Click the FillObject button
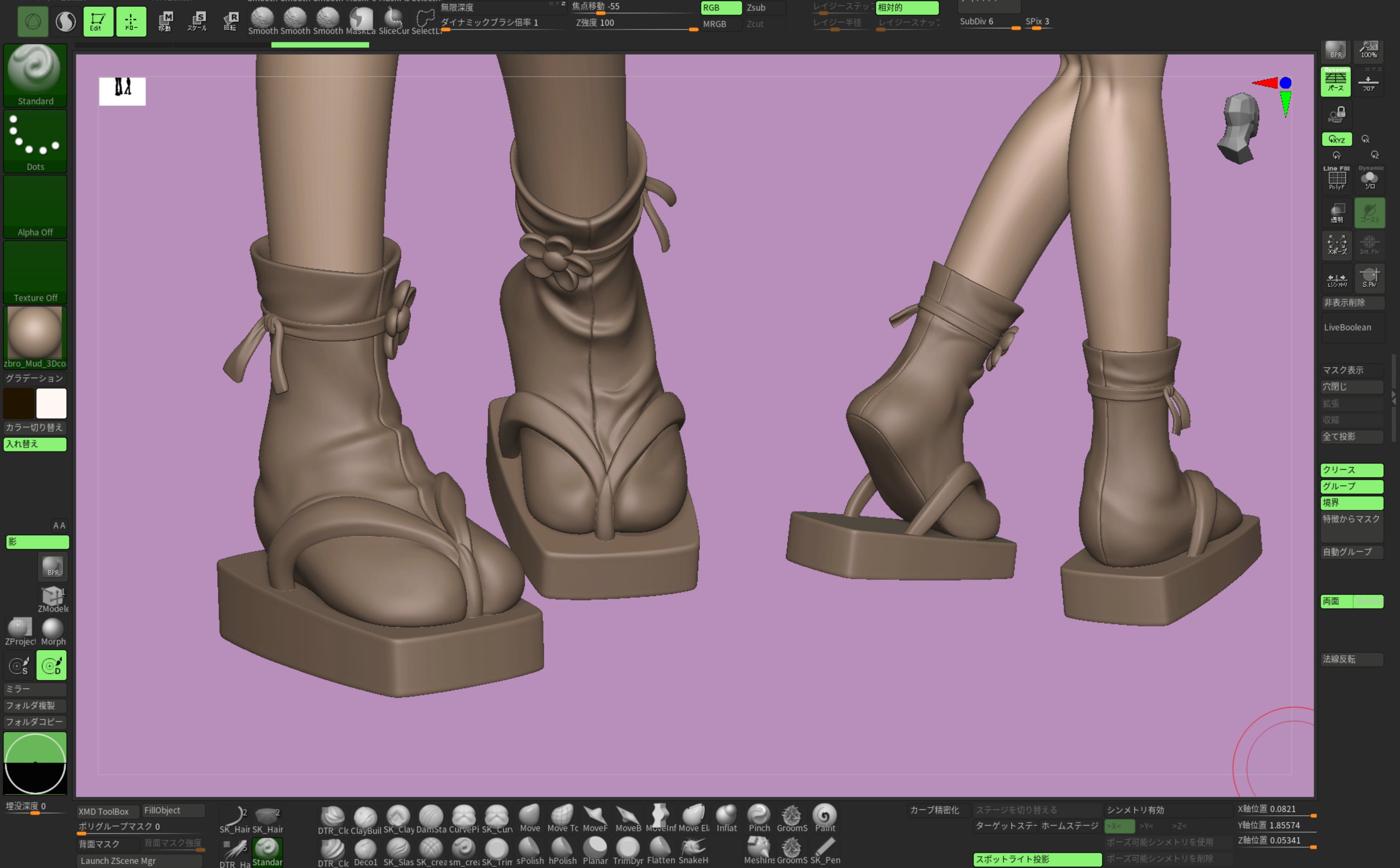 pos(173,810)
